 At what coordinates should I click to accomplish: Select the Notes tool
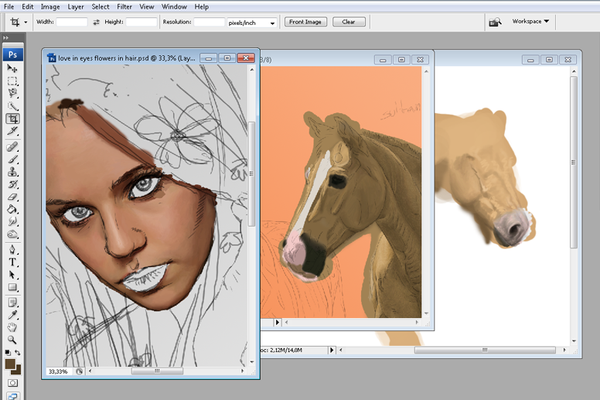click(x=12, y=303)
